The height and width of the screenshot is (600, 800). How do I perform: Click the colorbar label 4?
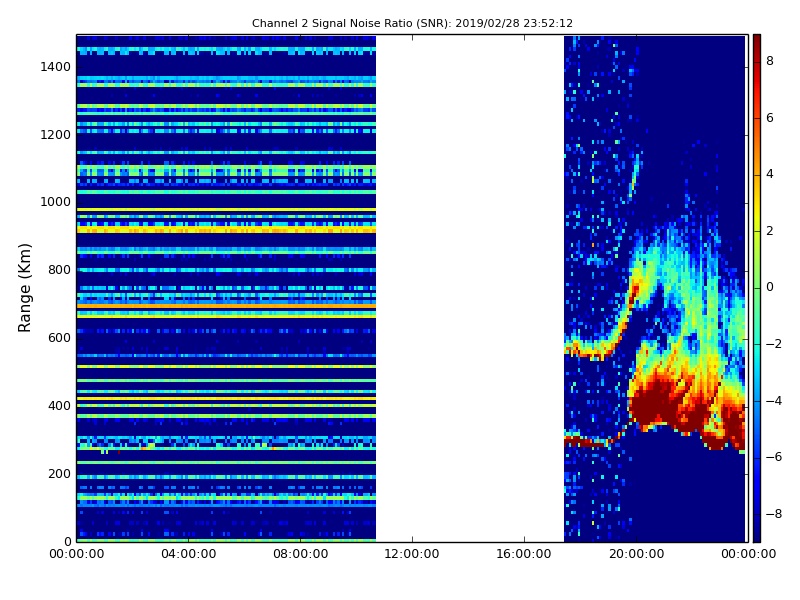770,174
